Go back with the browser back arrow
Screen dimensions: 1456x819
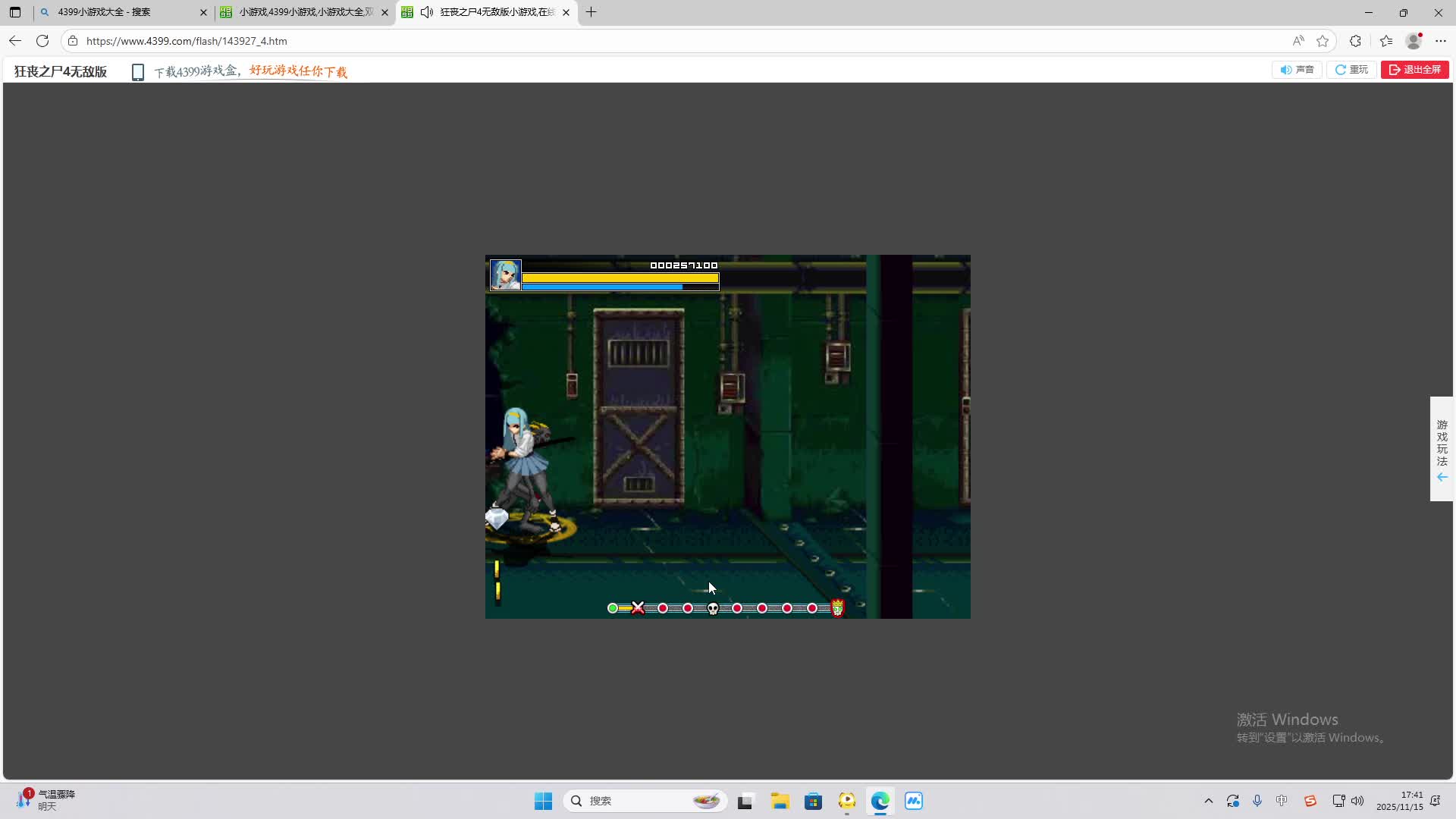coord(15,41)
